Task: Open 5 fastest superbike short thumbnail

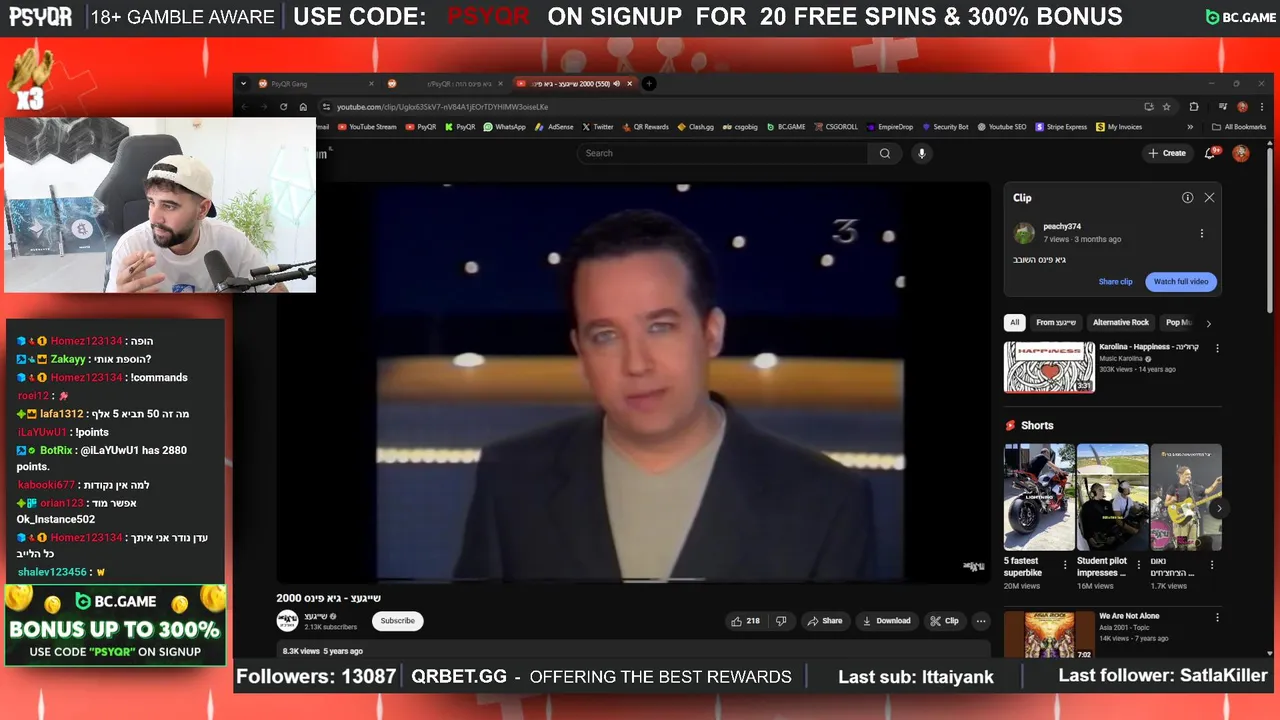Action: tap(1039, 497)
